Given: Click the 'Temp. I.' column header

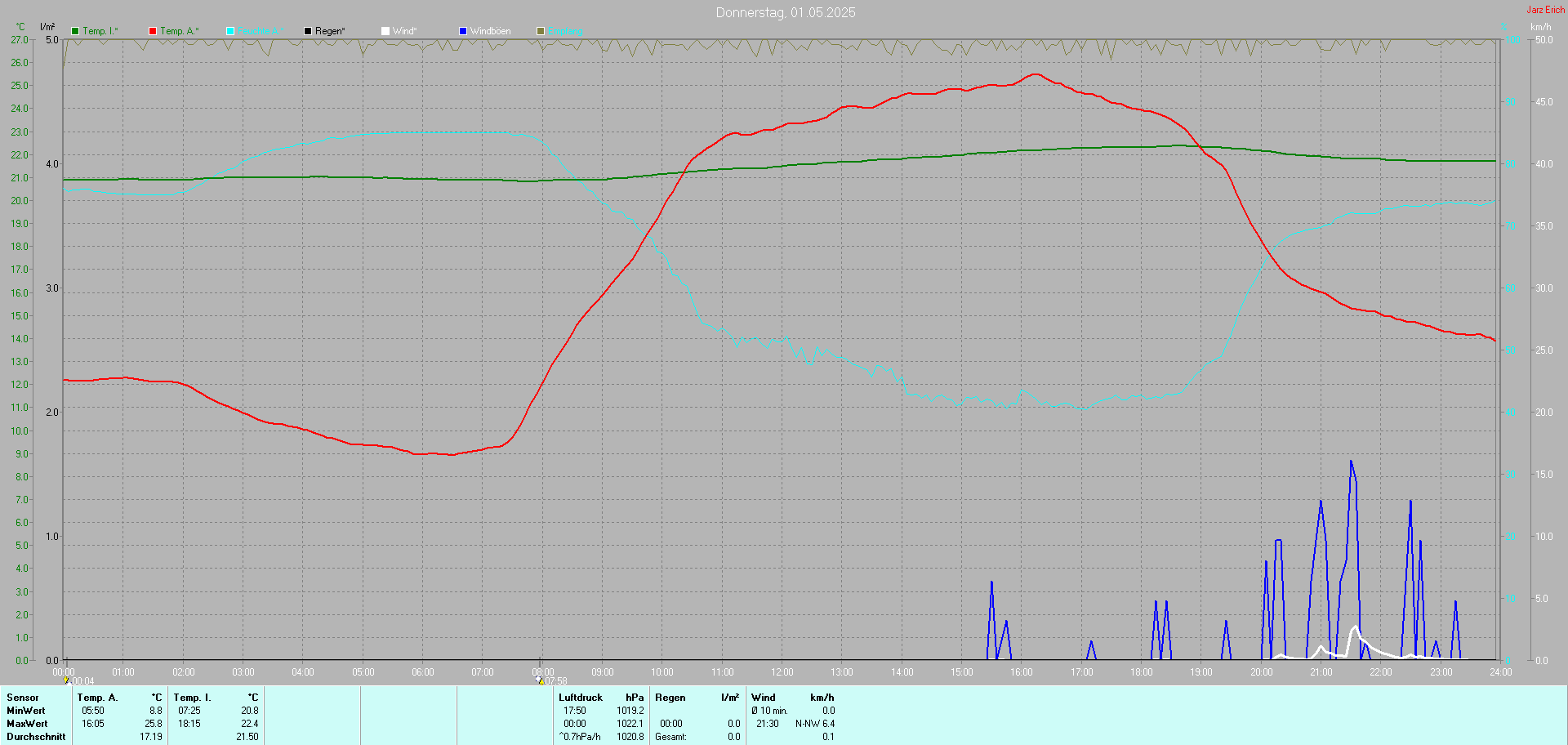Looking at the screenshot, I should 192,698.
